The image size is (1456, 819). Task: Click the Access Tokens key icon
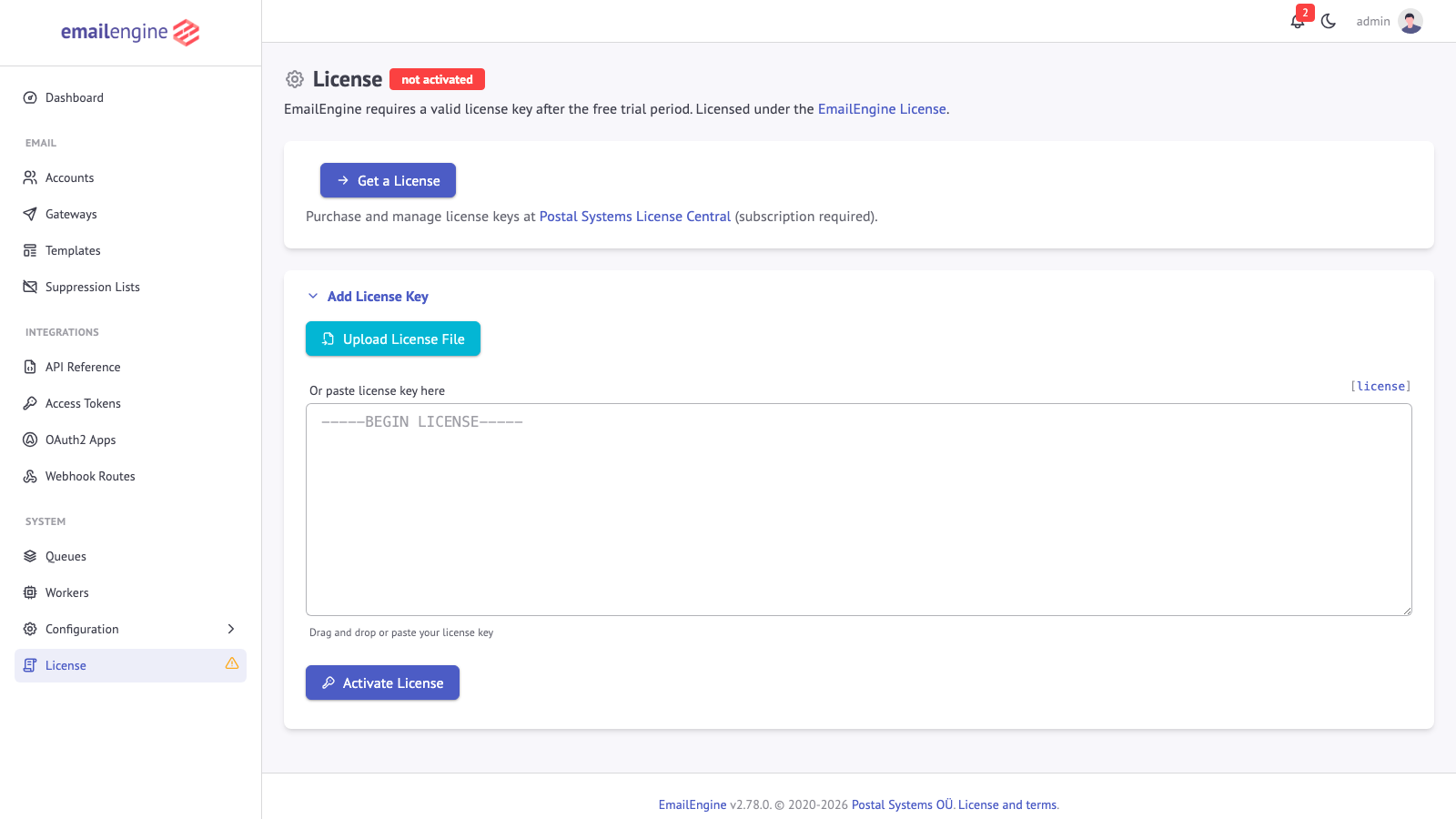point(30,403)
